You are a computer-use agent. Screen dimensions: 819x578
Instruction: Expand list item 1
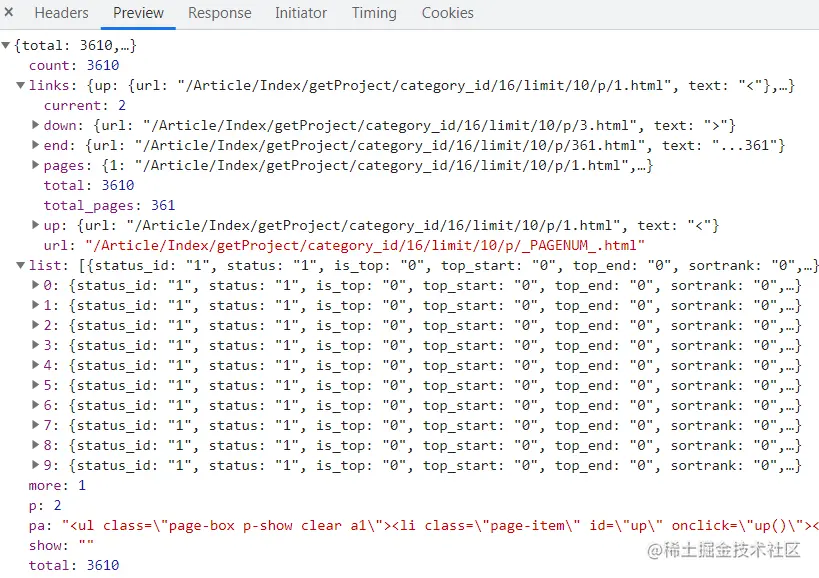36,305
